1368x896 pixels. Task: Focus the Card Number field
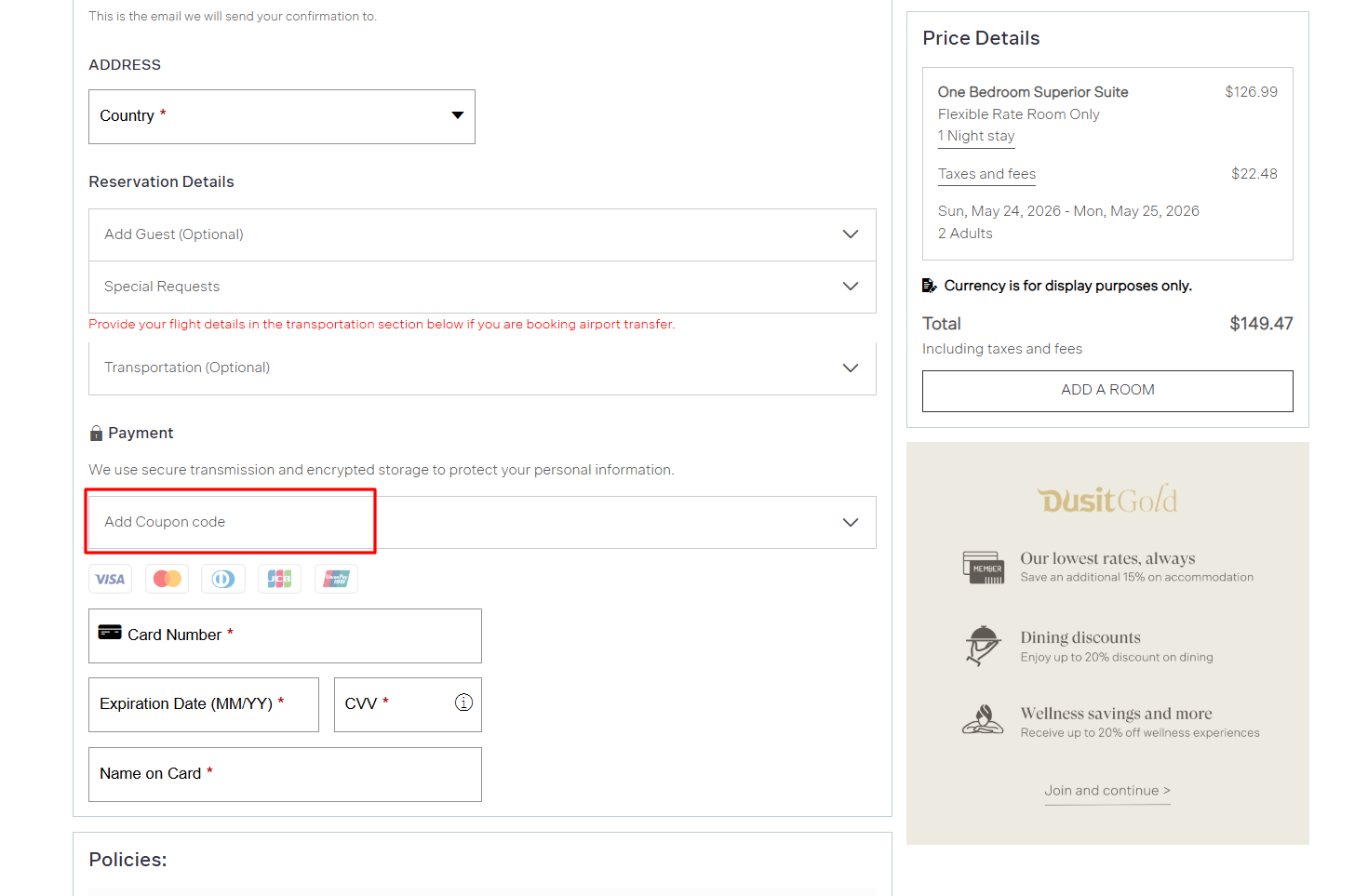(x=285, y=635)
